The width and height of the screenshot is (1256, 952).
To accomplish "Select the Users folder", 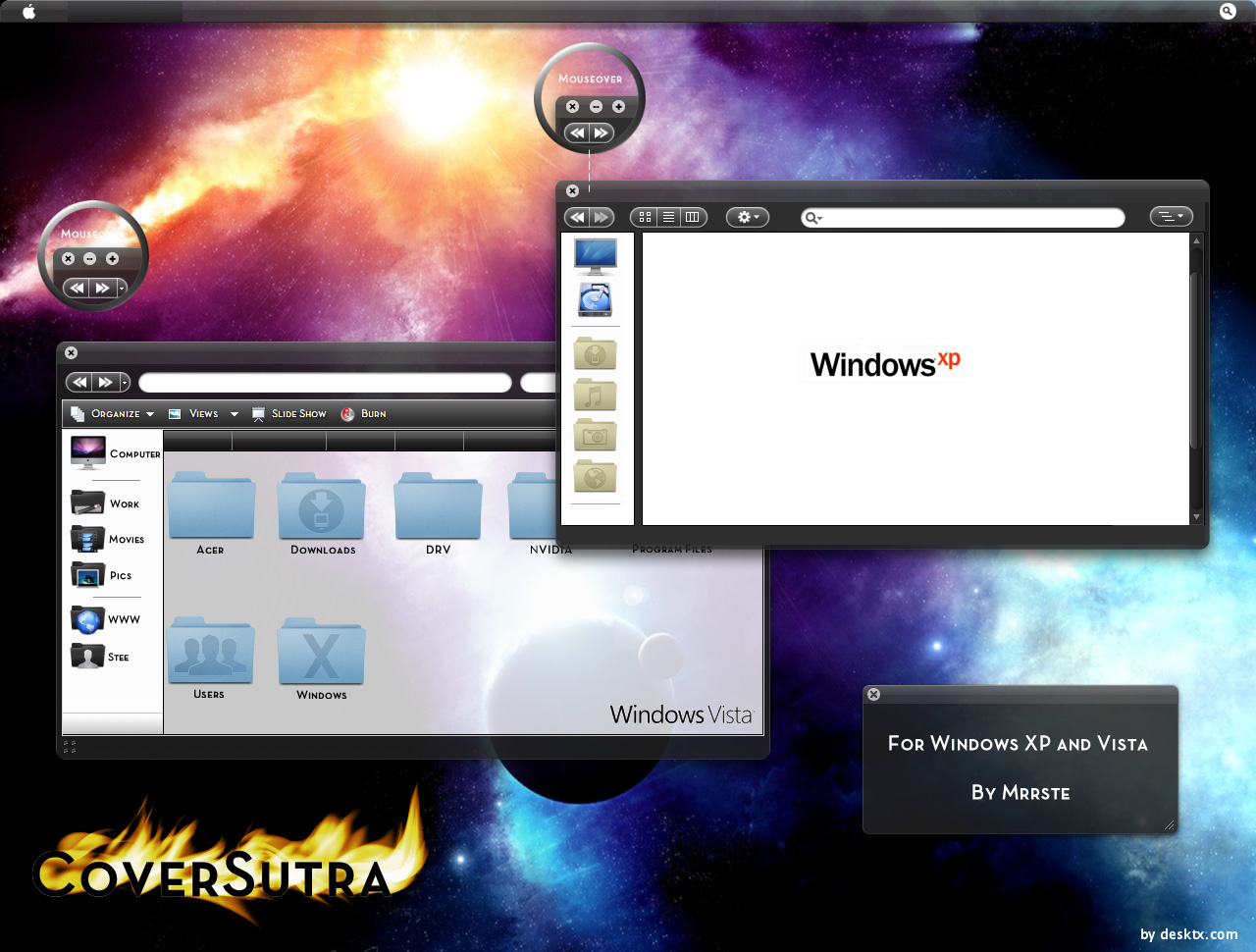I will pyautogui.click(x=210, y=657).
